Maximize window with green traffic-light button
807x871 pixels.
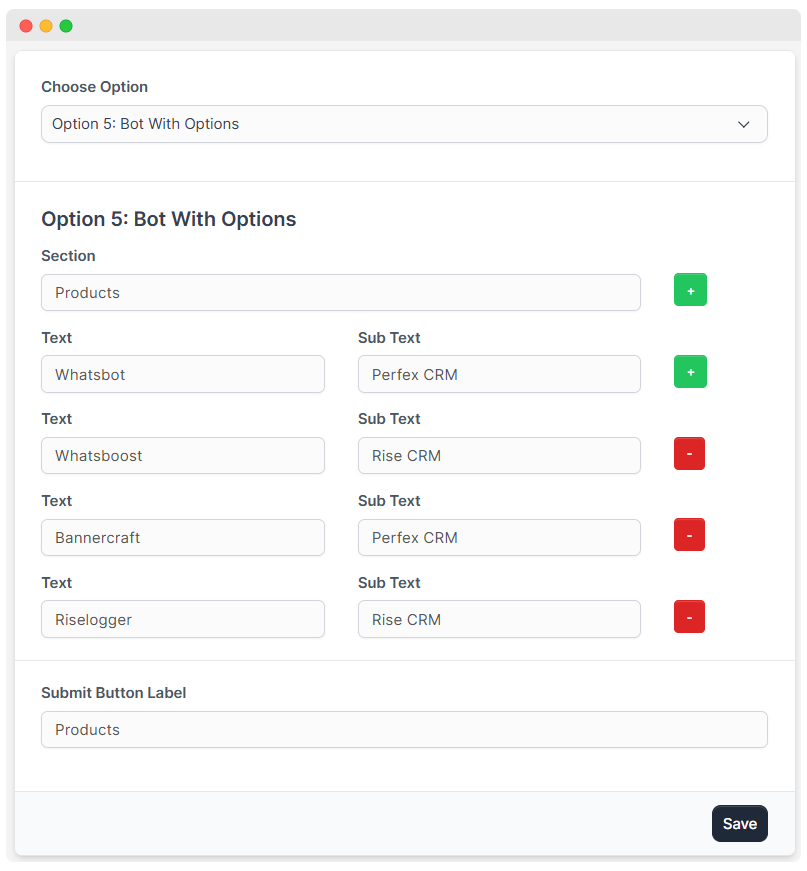(x=66, y=26)
